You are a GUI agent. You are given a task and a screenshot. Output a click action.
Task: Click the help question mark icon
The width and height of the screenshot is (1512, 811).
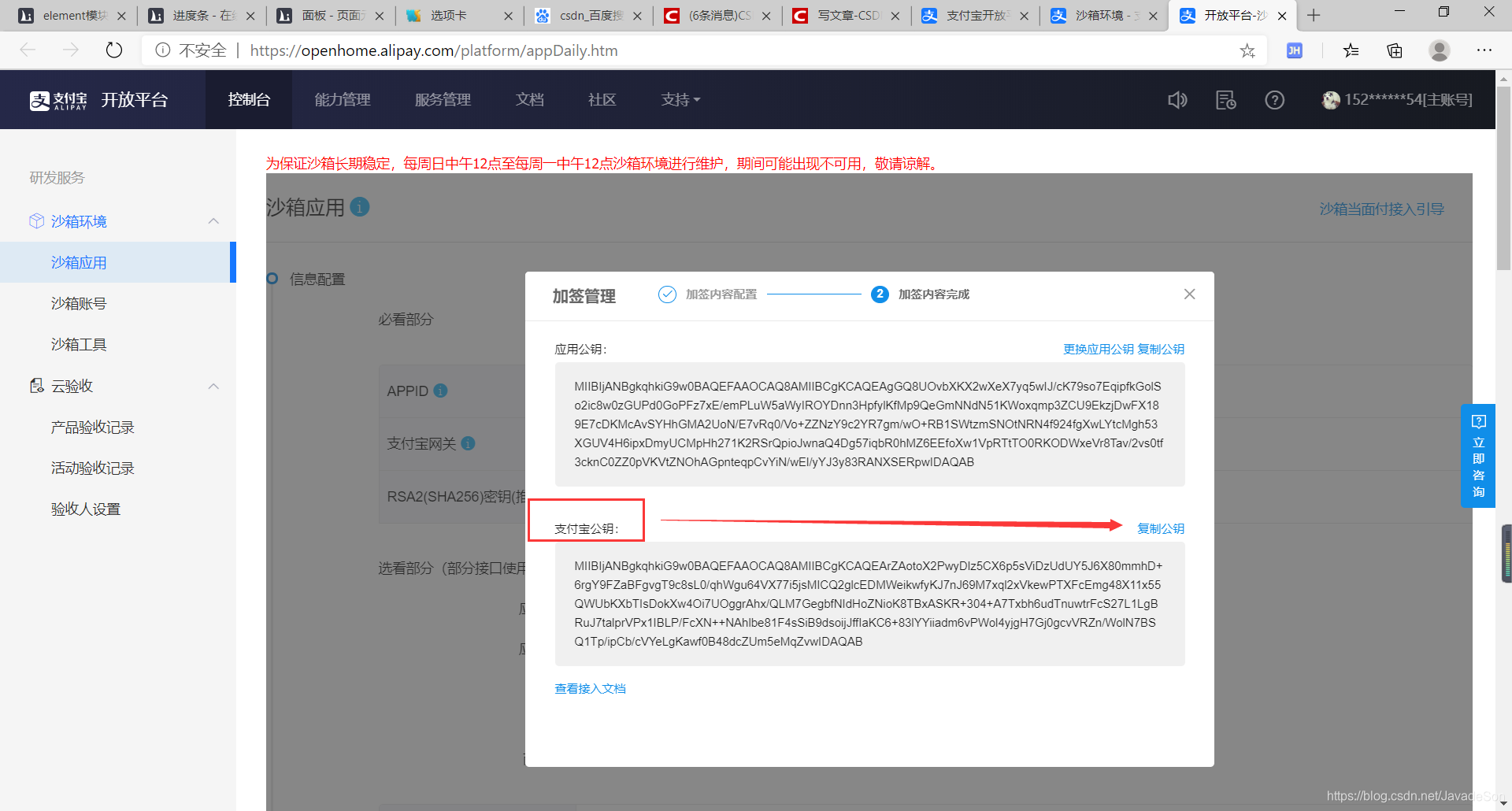(1274, 100)
